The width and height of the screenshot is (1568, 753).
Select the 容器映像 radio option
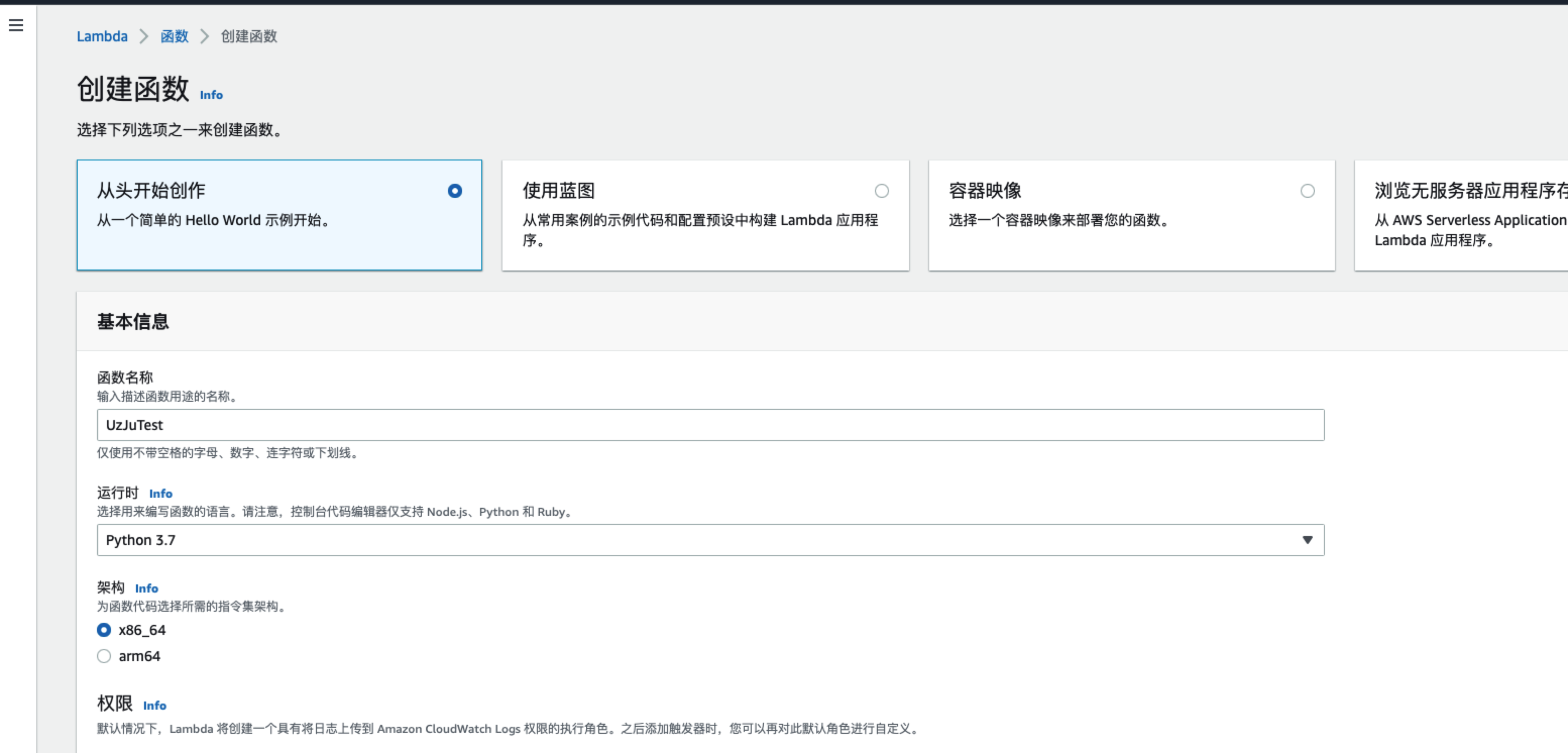(x=1307, y=191)
